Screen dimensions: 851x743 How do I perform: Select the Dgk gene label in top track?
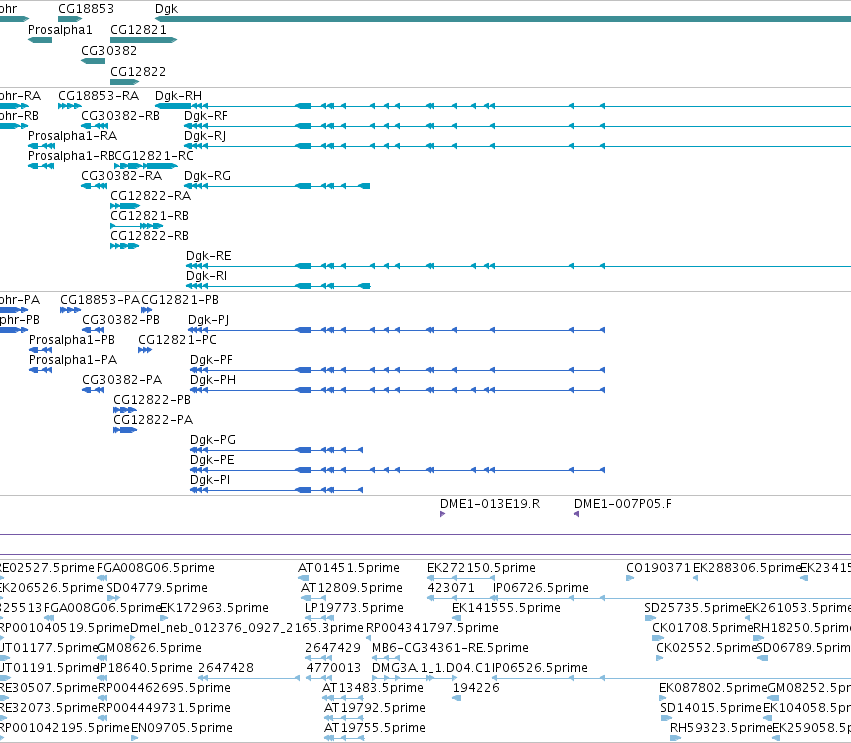(x=166, y=9)
